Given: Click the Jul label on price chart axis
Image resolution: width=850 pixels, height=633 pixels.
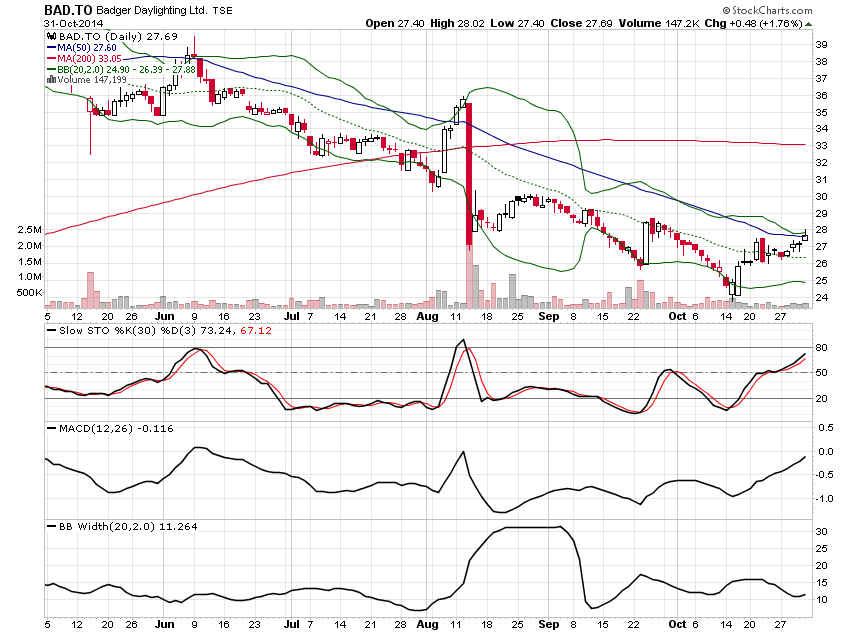Looking at the screenshot, I should pyautogui.click(x=292, y=316).
